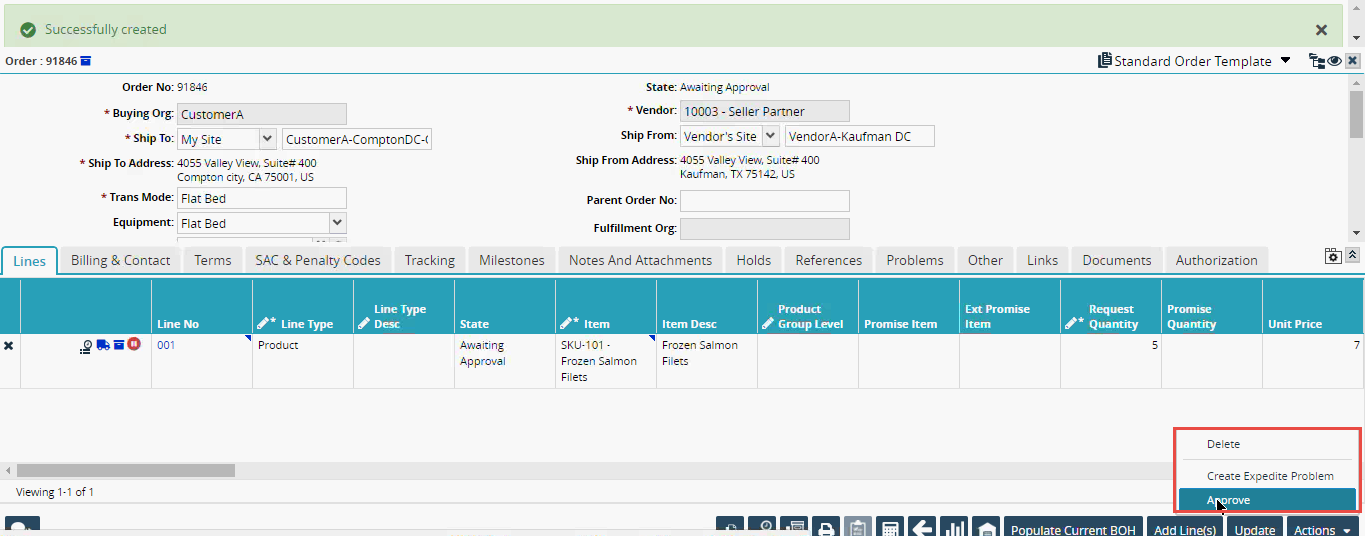
Task: Click the back arrow icon in bottom toolbar
Action: [x=921, y=527]
